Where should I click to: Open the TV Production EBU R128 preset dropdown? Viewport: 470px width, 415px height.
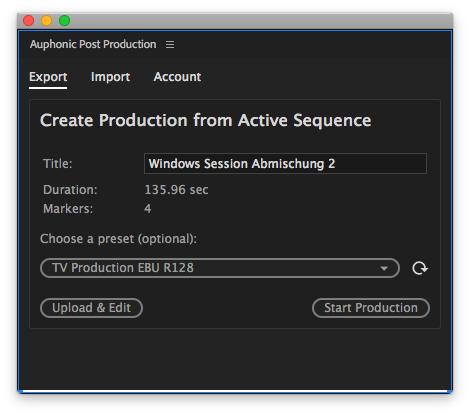point(220,268)
